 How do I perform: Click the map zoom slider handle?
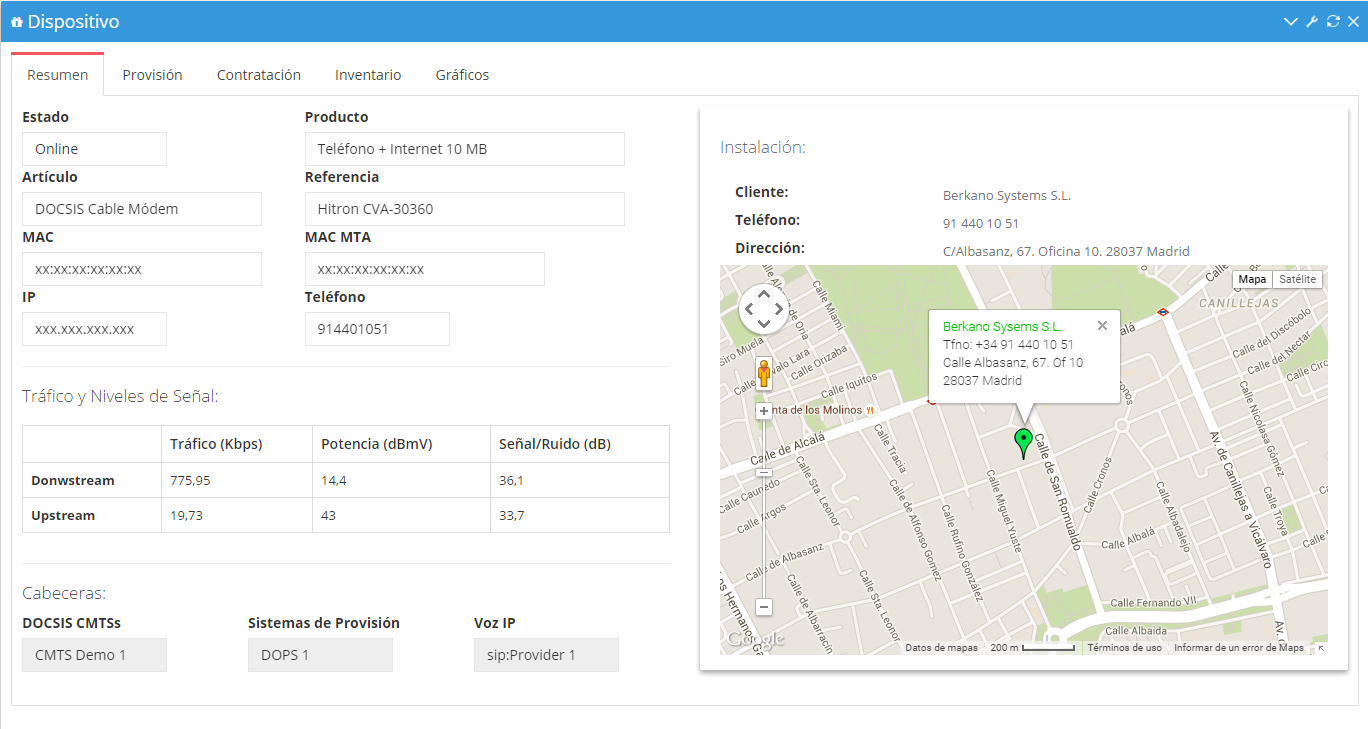764,472
